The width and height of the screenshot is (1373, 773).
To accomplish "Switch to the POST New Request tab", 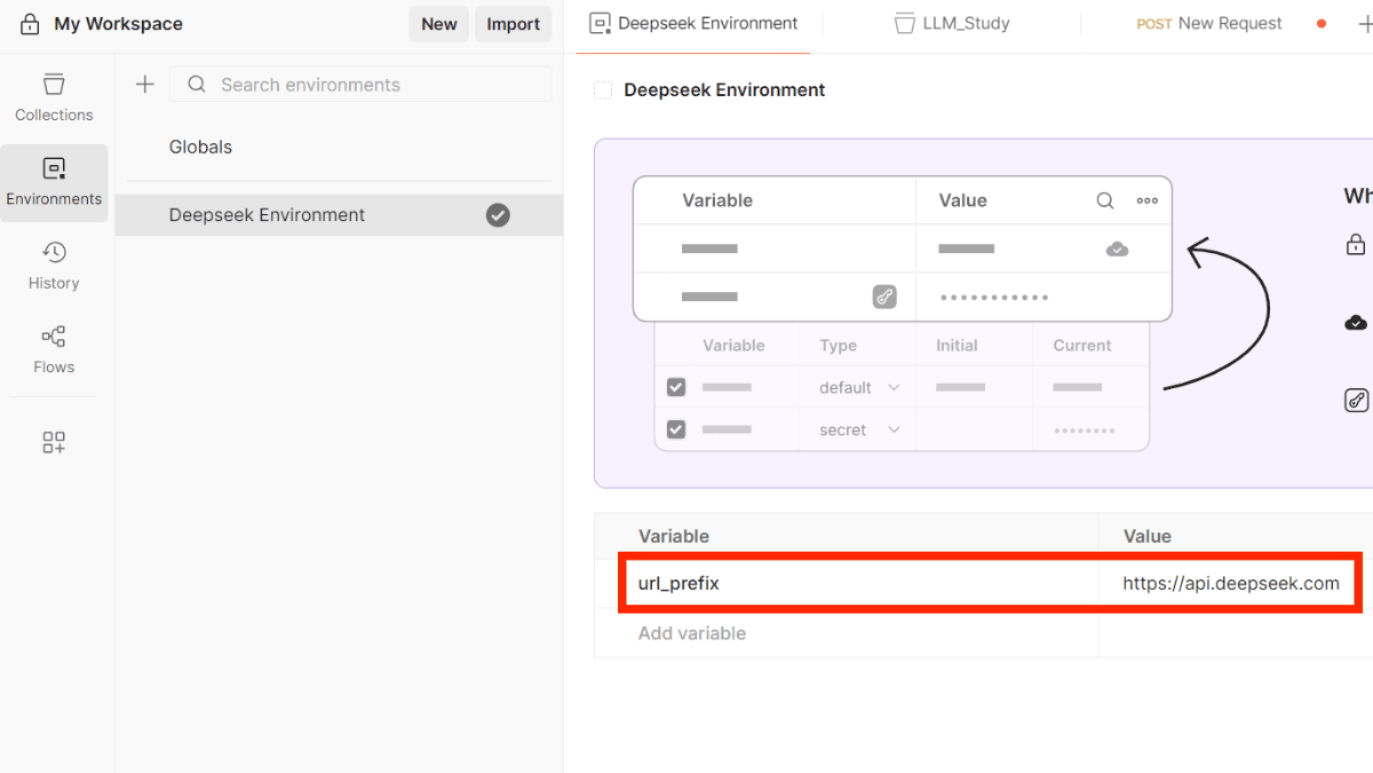I will (x=1209, y=24).
